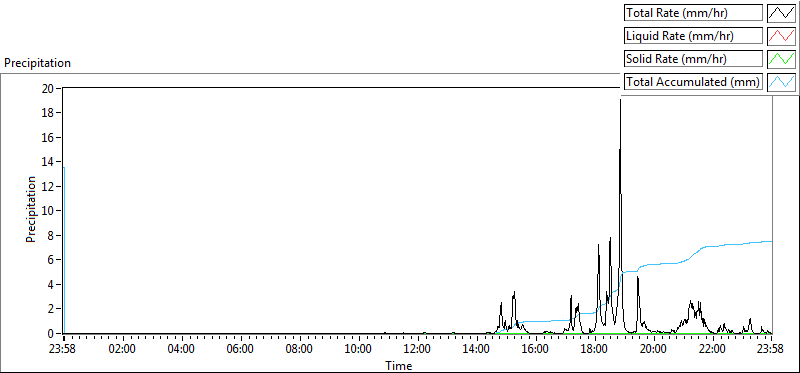
Task: Click the tallest precipitation spike near 19:00
Action: (620, 102)
